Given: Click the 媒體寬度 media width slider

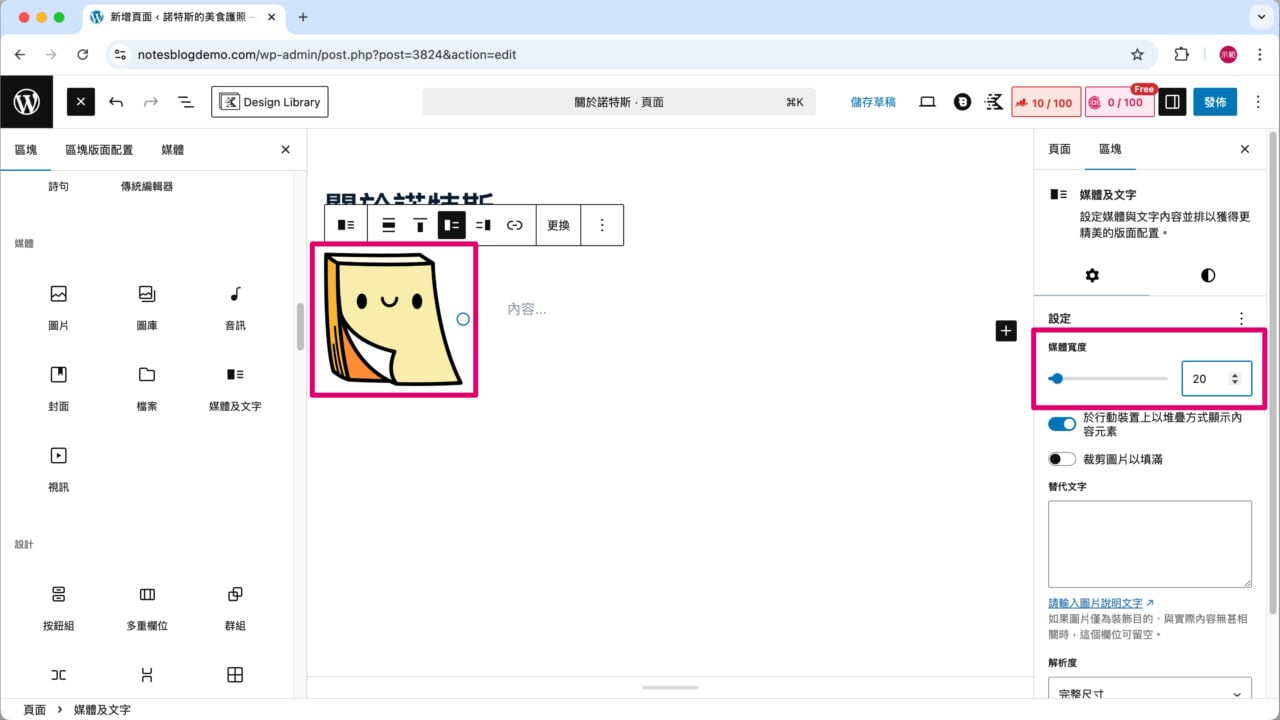Looking at the screenshot, I should coord(1108,379).
